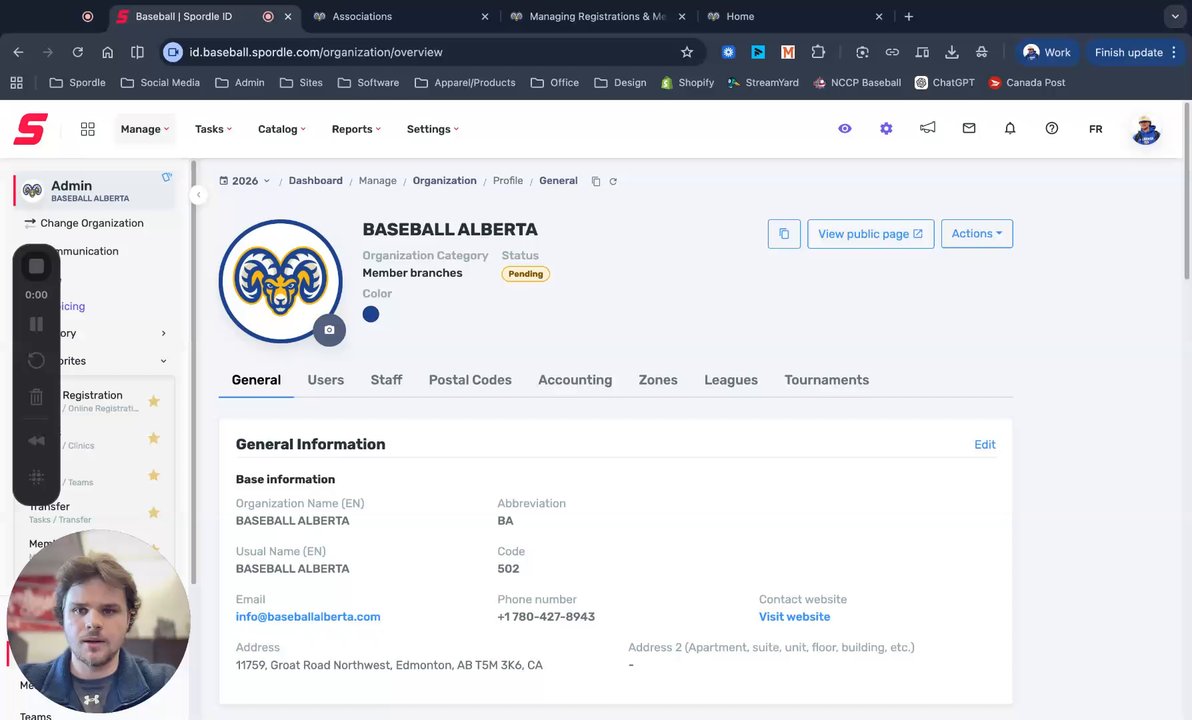Toggle the eye view icon in header

845,128
